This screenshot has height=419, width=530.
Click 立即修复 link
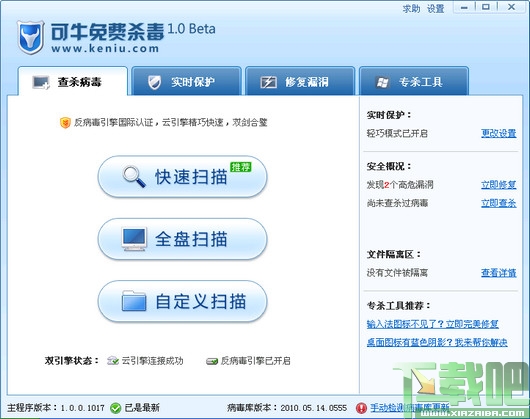499,185
